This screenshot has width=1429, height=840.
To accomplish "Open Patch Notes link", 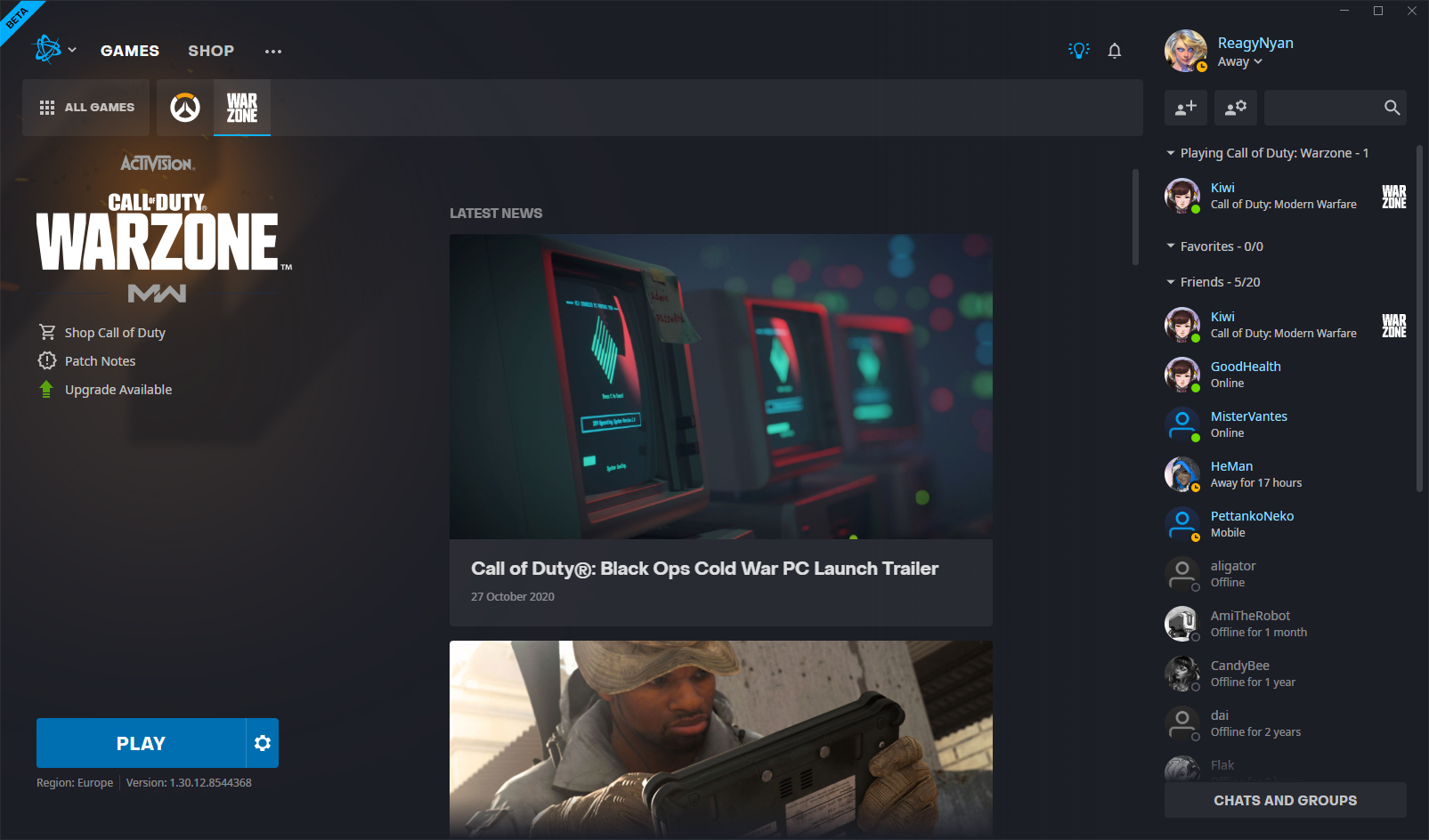I will pyautogui.click(x=101, y=361).
